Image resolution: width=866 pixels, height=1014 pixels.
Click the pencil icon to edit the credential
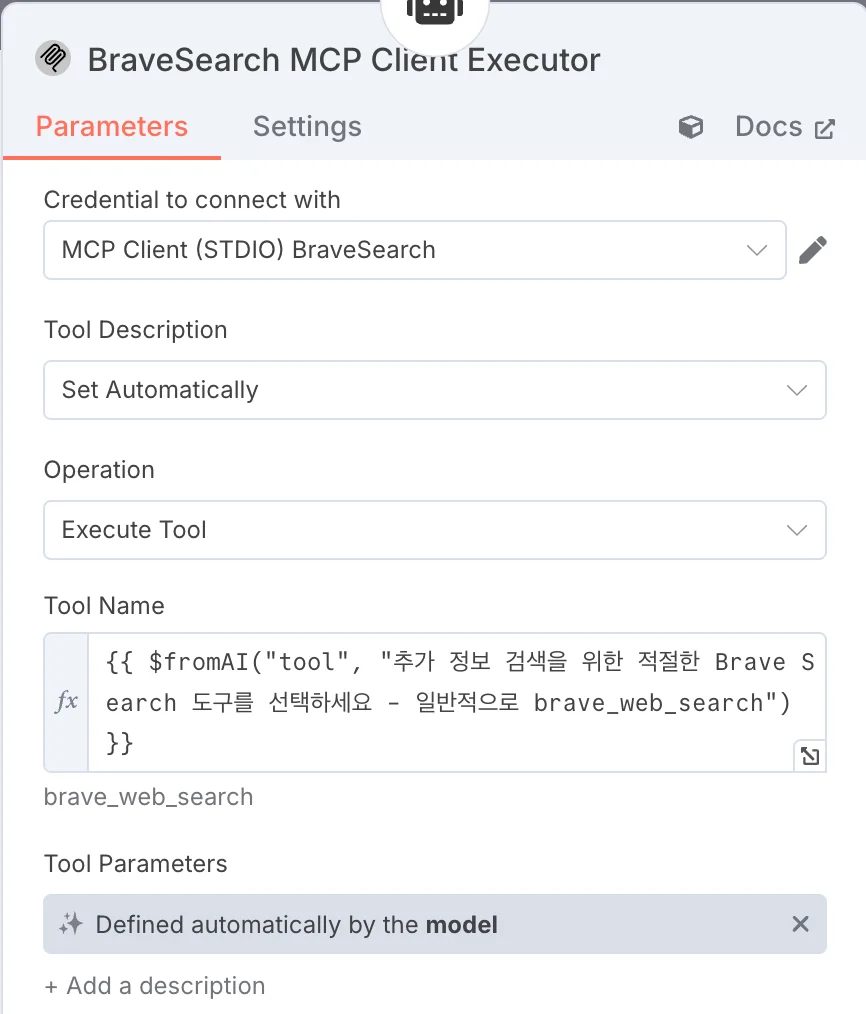[x=813, y=249]
